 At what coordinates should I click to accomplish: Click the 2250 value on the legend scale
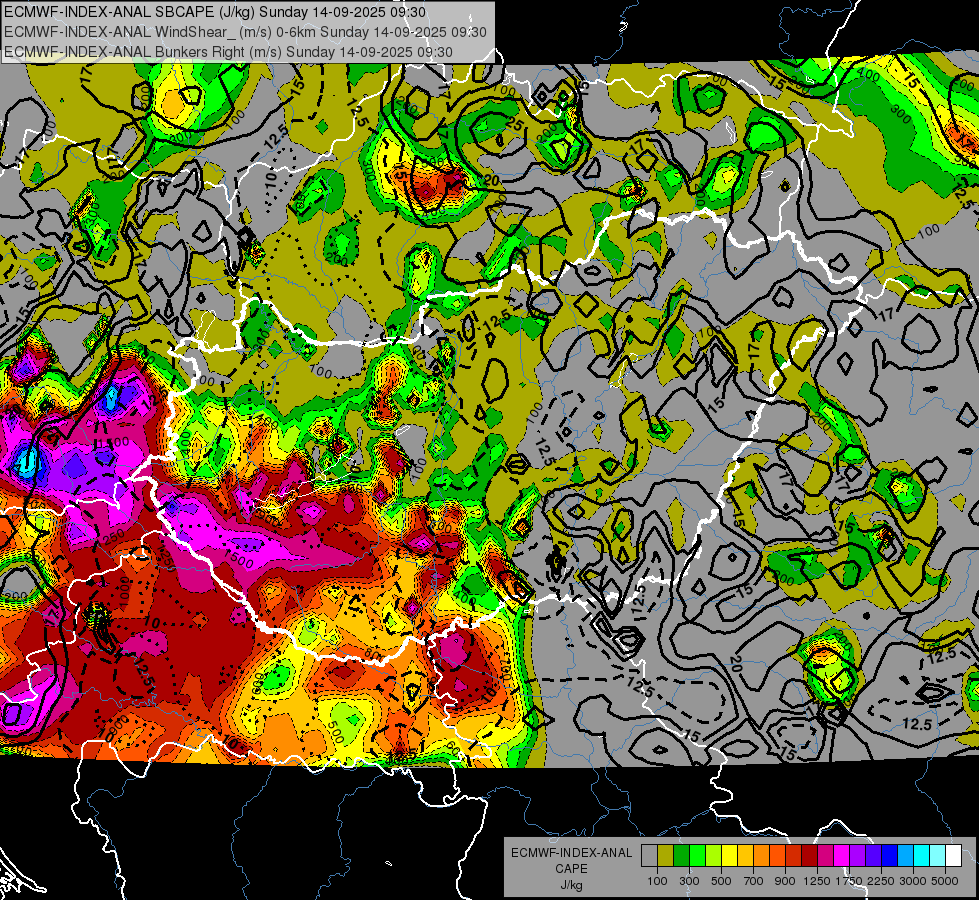881,881
